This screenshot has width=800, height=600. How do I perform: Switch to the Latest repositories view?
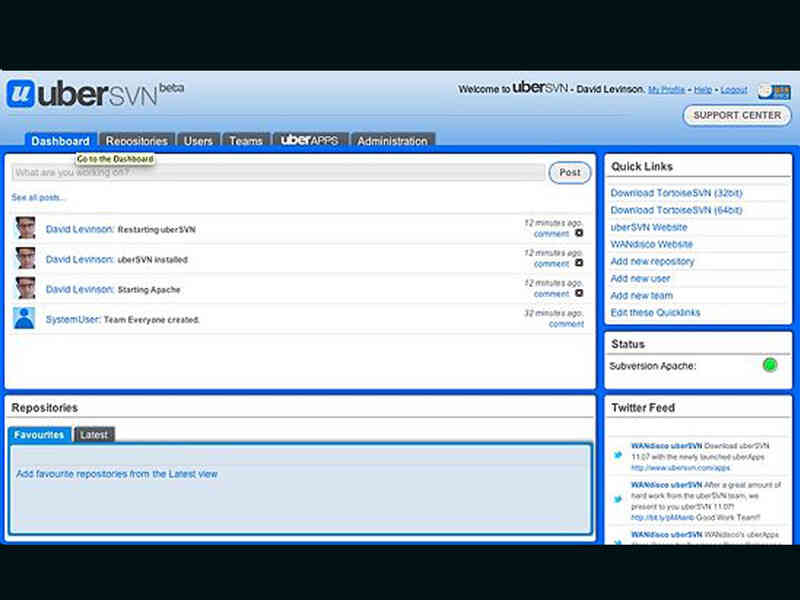click(94, 434)
